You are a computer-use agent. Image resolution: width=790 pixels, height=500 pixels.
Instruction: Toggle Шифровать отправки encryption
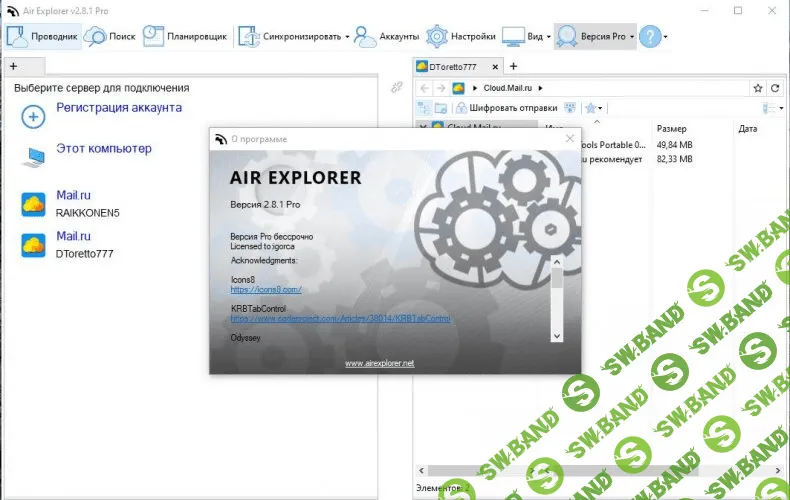[x=507, y=108]
